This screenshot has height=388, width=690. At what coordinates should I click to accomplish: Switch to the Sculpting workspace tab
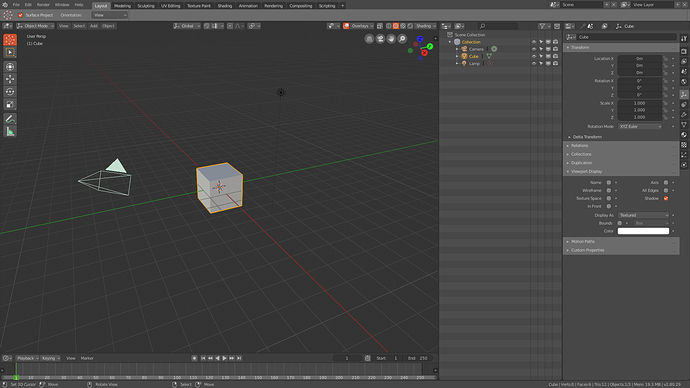click(146, 6)
